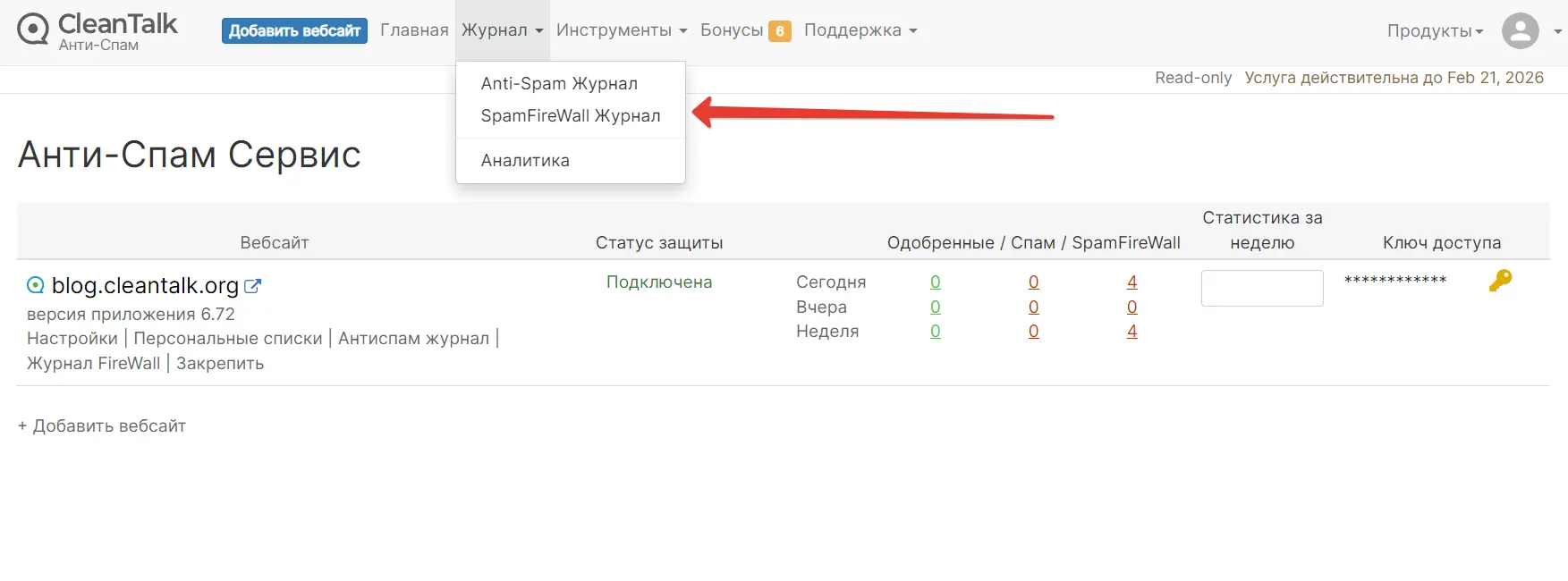Click the weekly approved count 0
1568x581 pixels.
pyautogui.click(x=936, y=331)
